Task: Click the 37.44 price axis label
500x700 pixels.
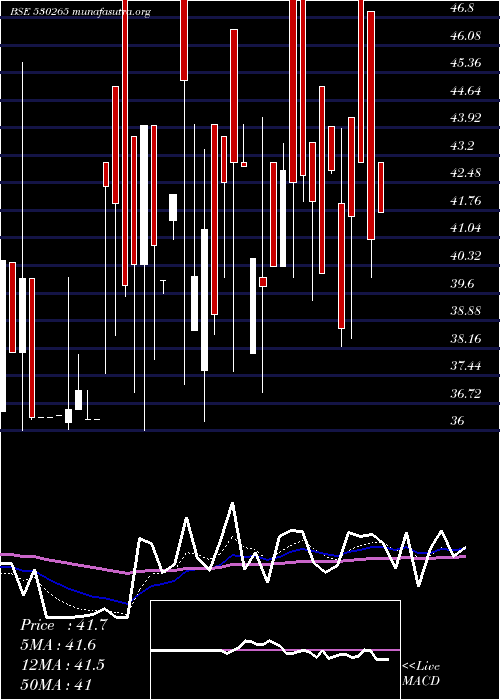Action: point(466,366)
